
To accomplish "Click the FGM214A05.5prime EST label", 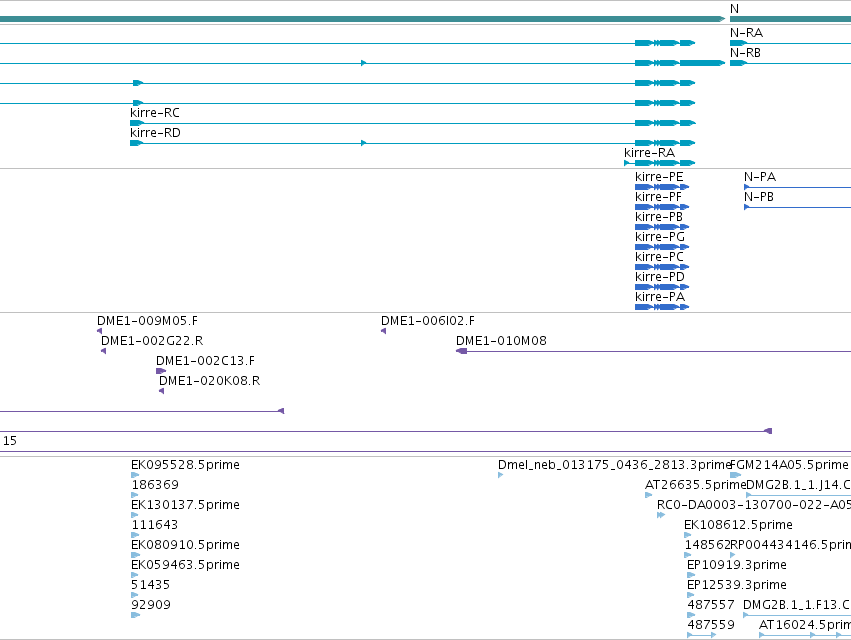I will point(789,465).
